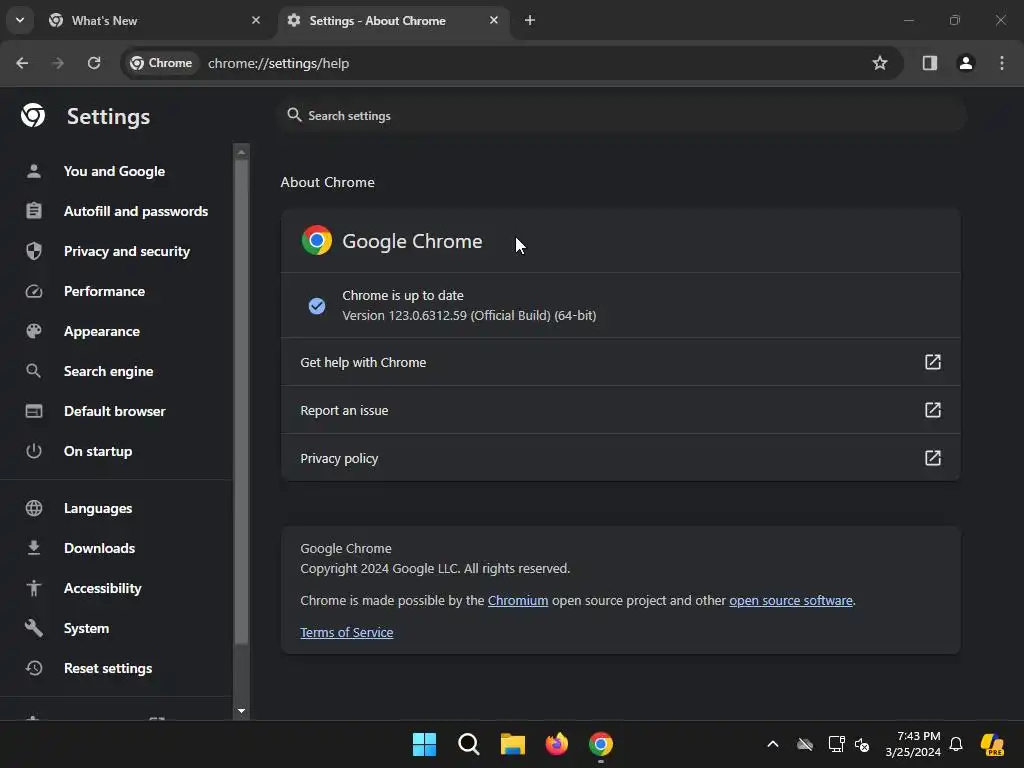
Task: Open Chrome's three-dot menu
Action: [x=1002, y=63]
